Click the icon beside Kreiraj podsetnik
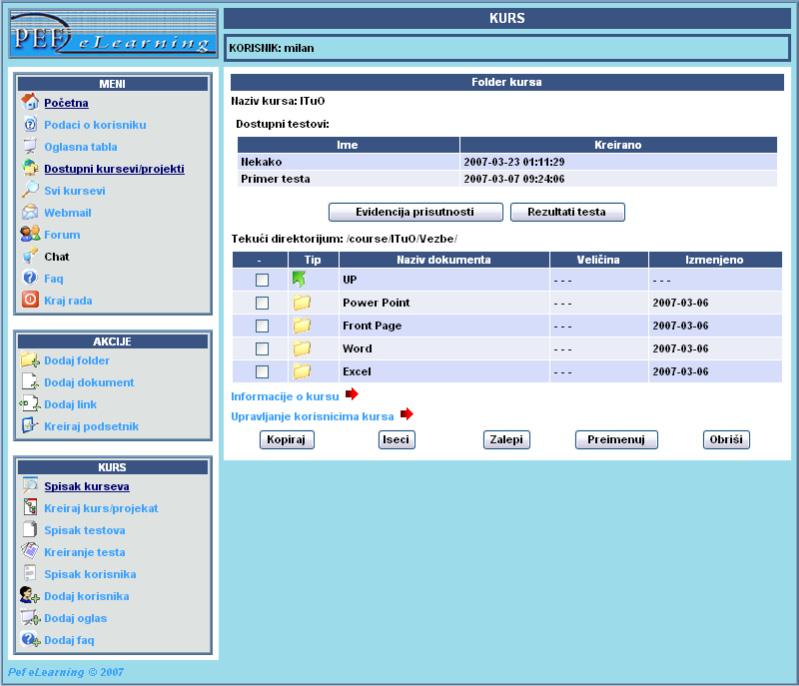This screenshot has width=799, height=686. coord(30,425)
